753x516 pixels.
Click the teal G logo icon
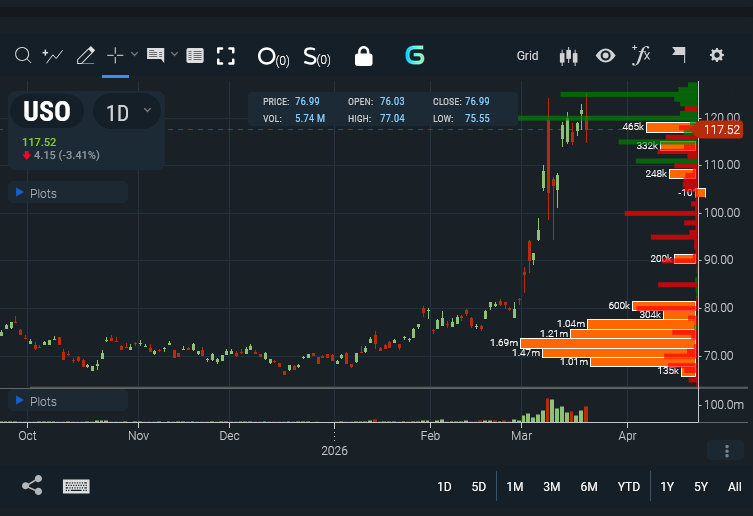point(415,55)
